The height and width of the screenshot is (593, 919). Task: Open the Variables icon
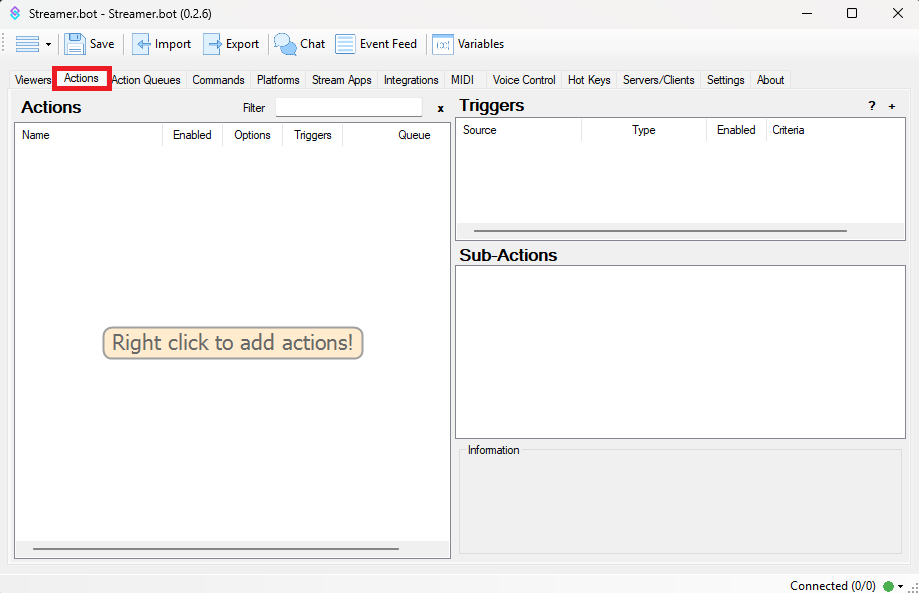(x=442, y=44)
